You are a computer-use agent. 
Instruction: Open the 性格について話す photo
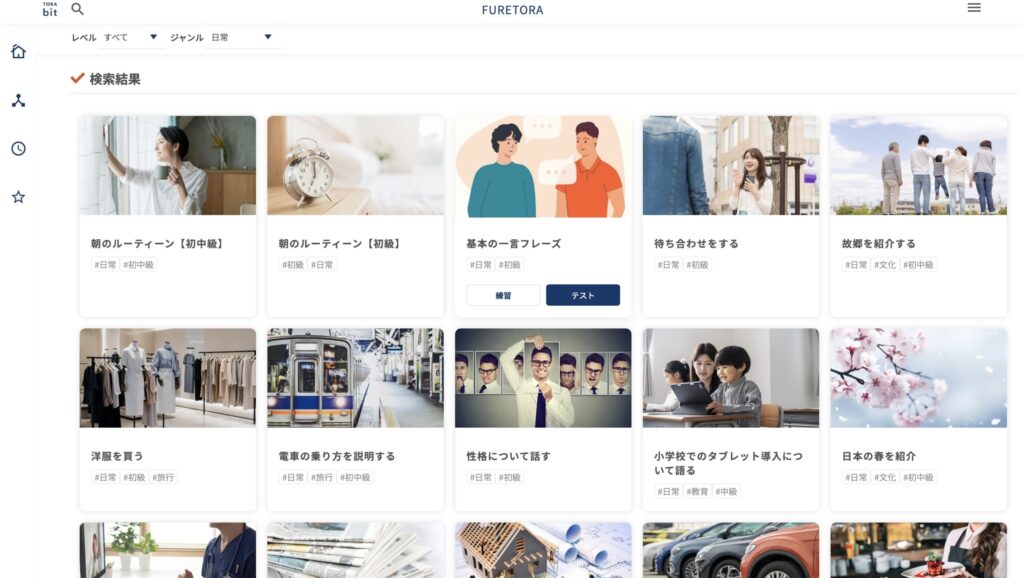tap(543, 378)
